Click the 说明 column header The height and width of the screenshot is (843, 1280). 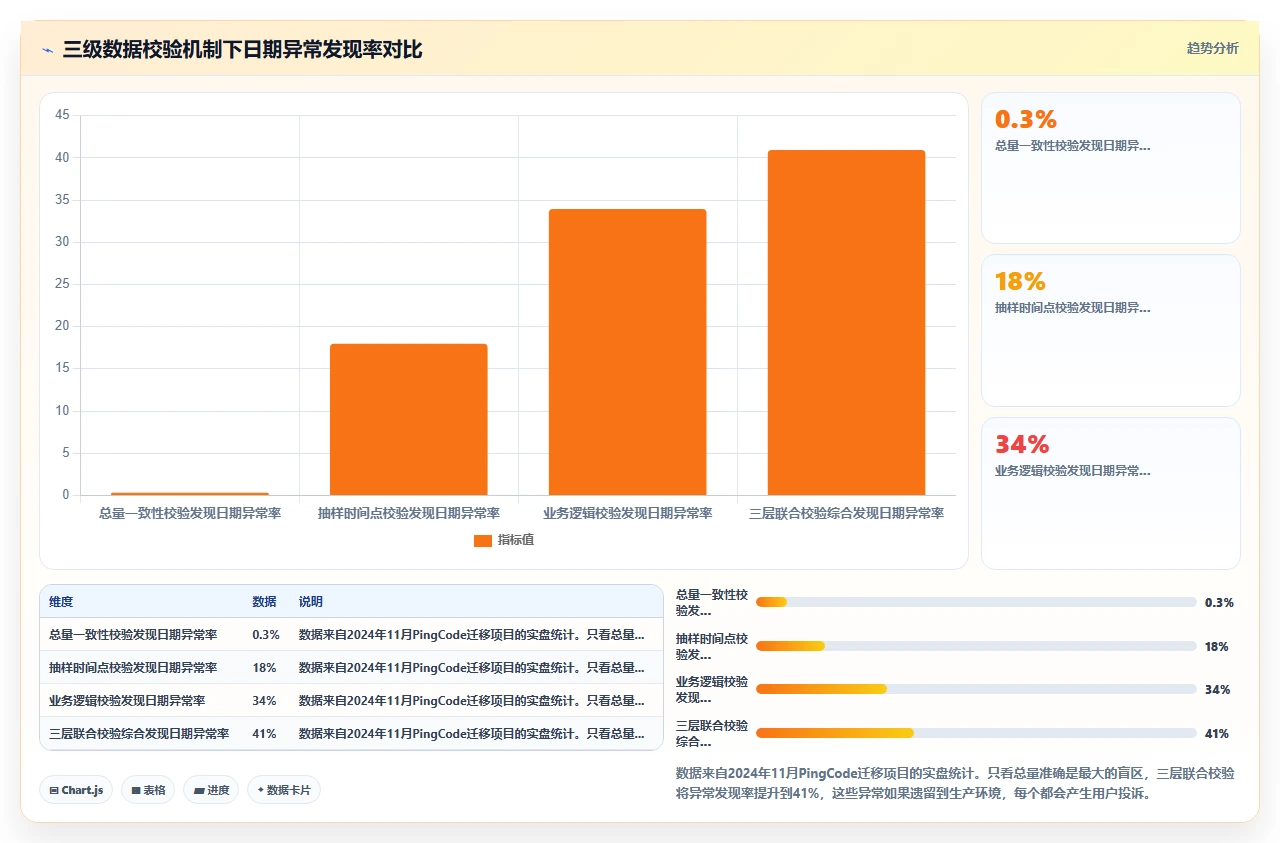click(x=310, y=602)
